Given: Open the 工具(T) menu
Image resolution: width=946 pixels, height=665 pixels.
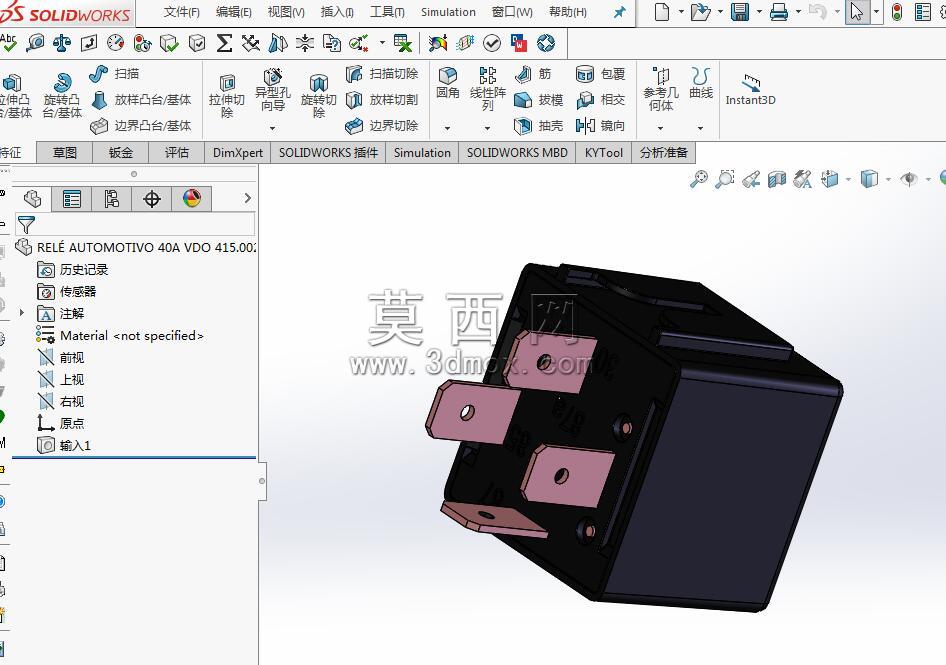Looking at the screenshot, I should [387, 12].
